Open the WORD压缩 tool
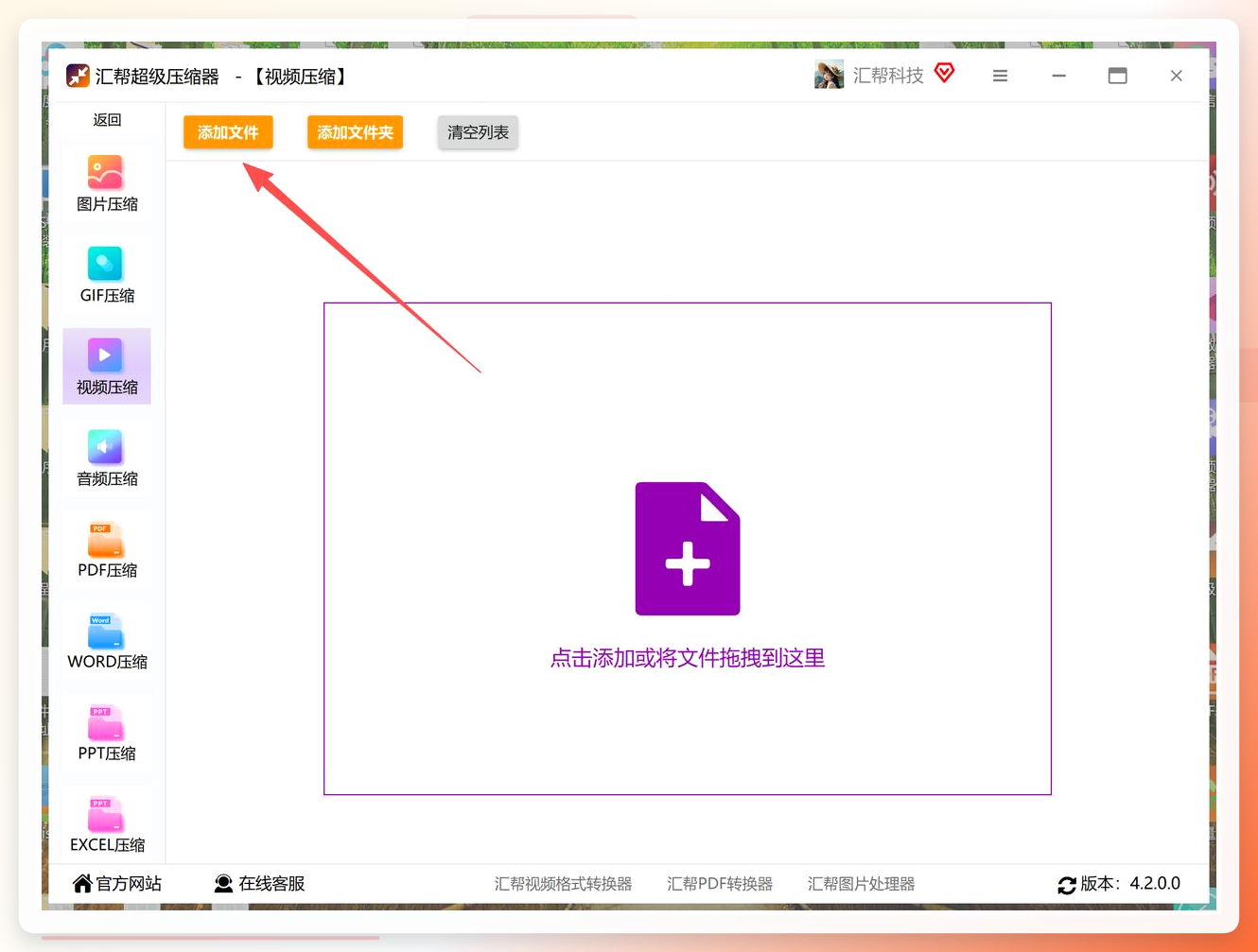The width and height of the screenshot is (1258, 952). click(x=106, y=642)
